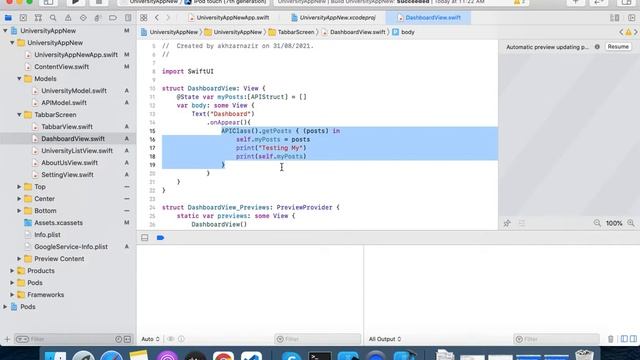The width and height of the screenshot is (640, 360).
Task: Add new file with plus button
Action: [7, 339]
